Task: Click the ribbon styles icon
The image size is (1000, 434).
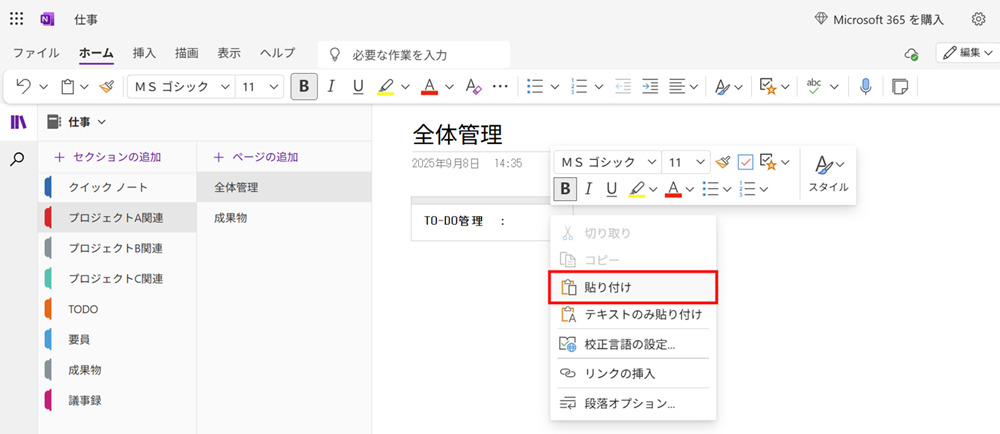Action: [722, 86]
